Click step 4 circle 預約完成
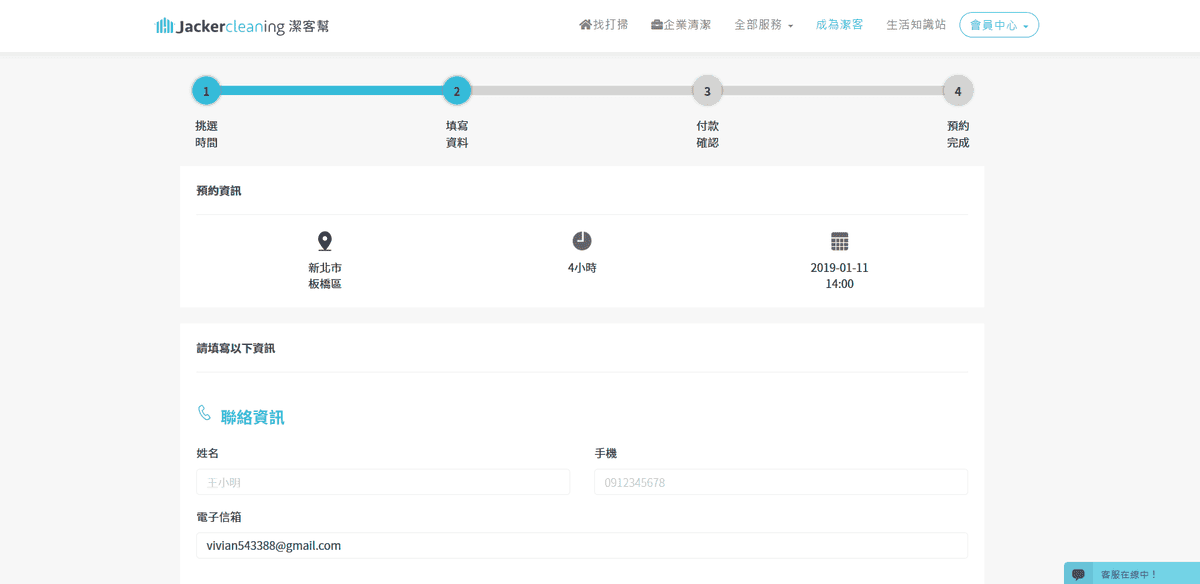Screen dimensions: 1200x584 (958, 91)
